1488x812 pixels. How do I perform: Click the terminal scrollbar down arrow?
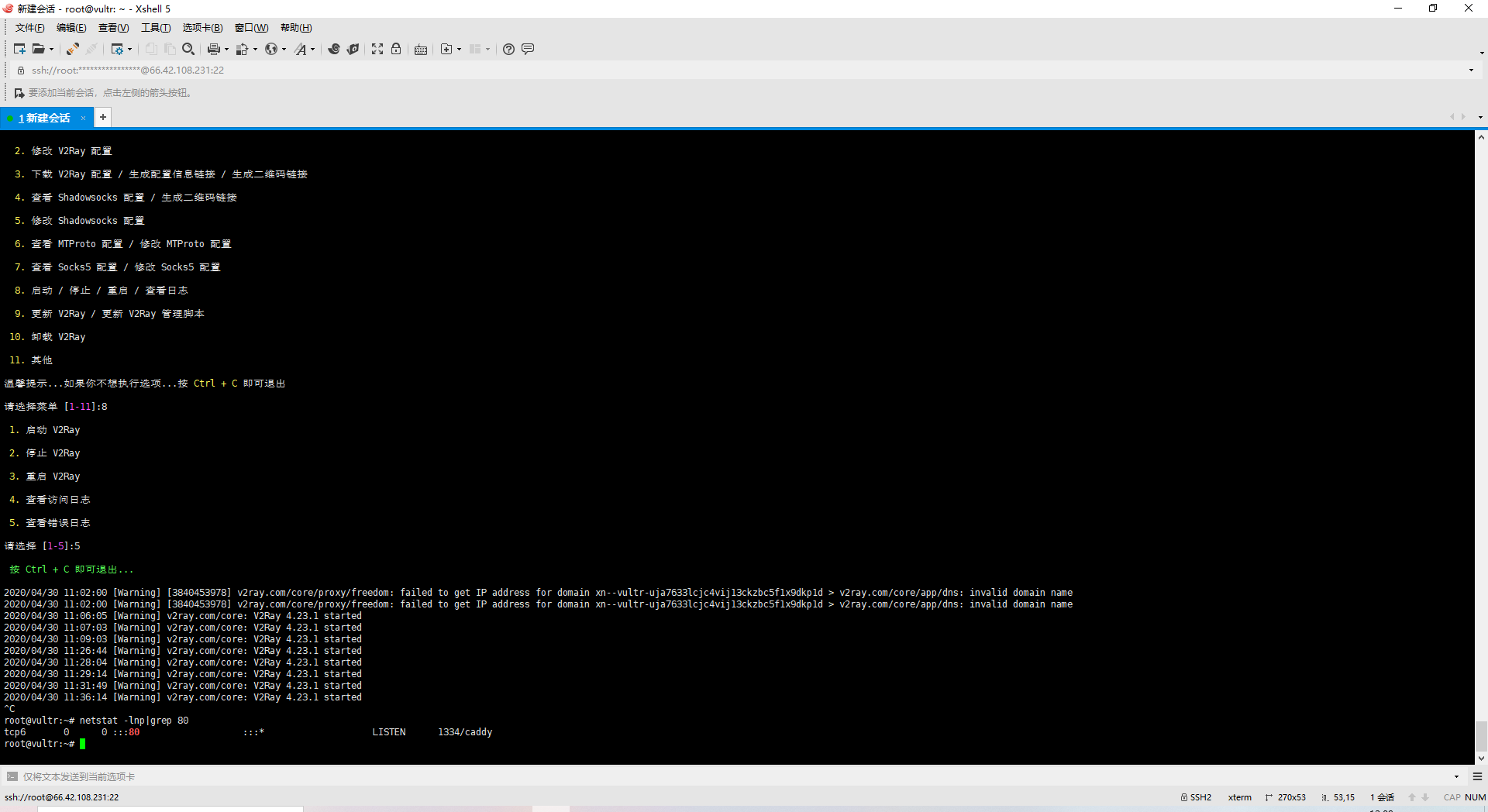point(1481,759)
